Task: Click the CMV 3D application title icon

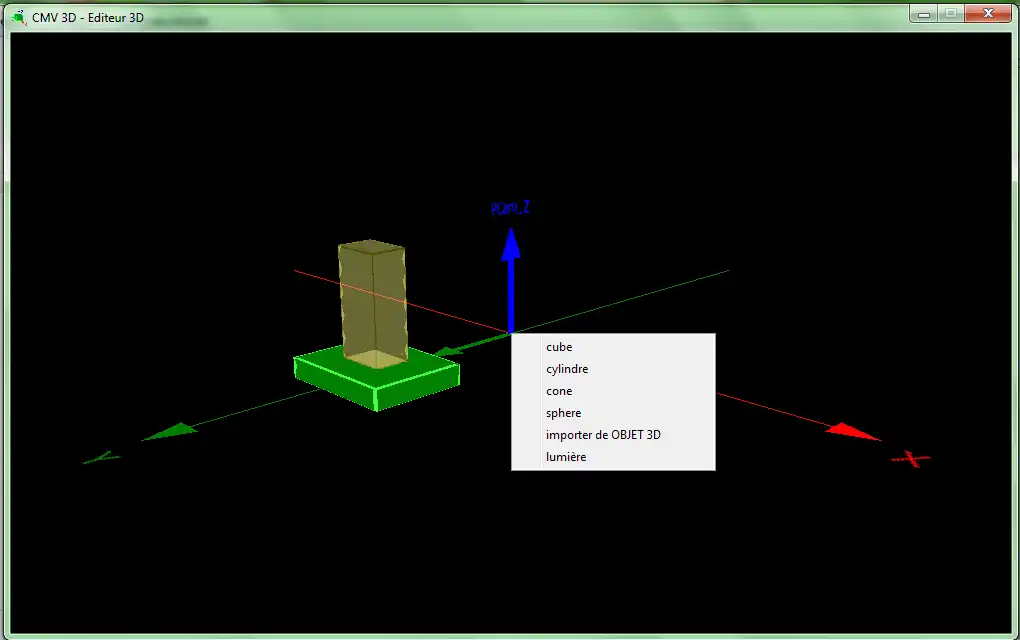Action: [19, 18]
